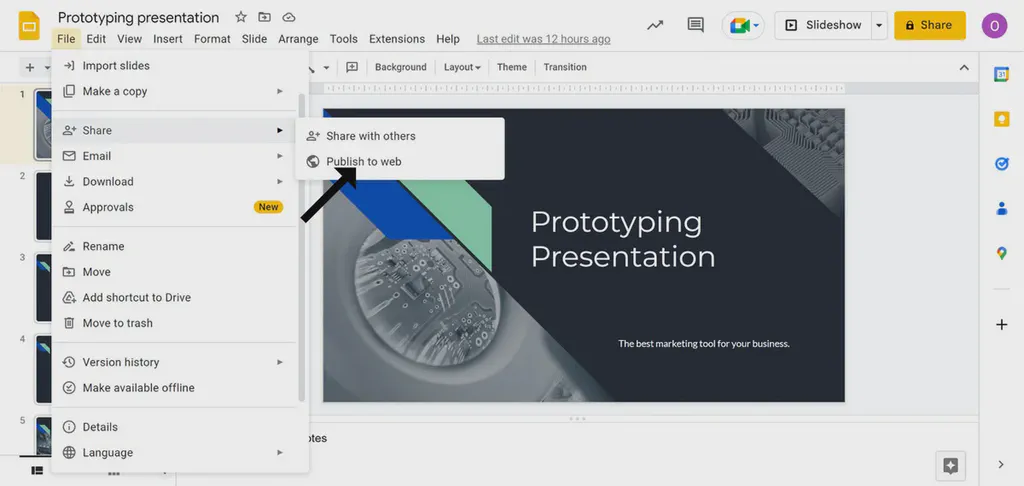
Task: Star the Prototyping presentation document
Action: 240,17
